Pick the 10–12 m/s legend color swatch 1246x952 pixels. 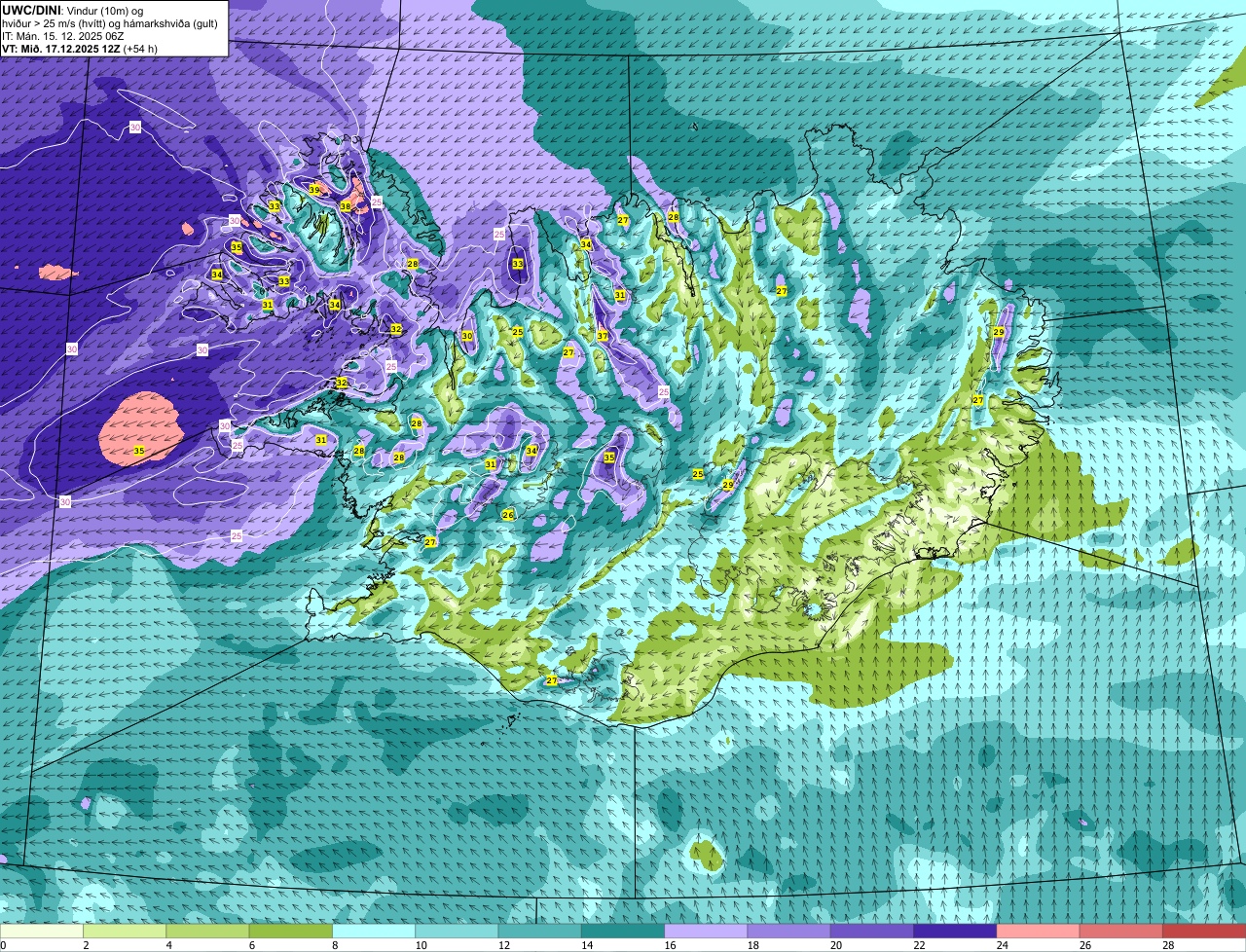[x=457, y=932]
